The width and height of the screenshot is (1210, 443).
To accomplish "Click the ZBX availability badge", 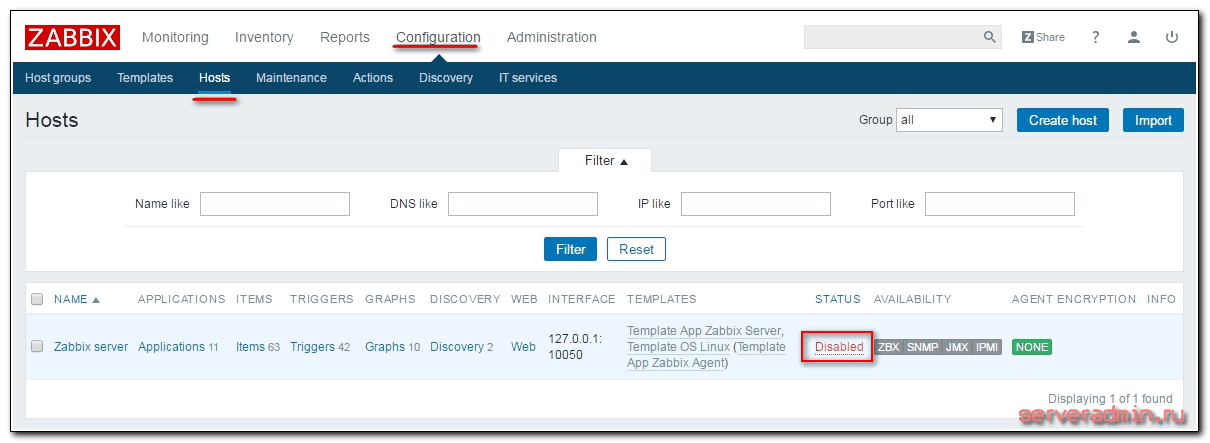I will click(x=888, y=347).
